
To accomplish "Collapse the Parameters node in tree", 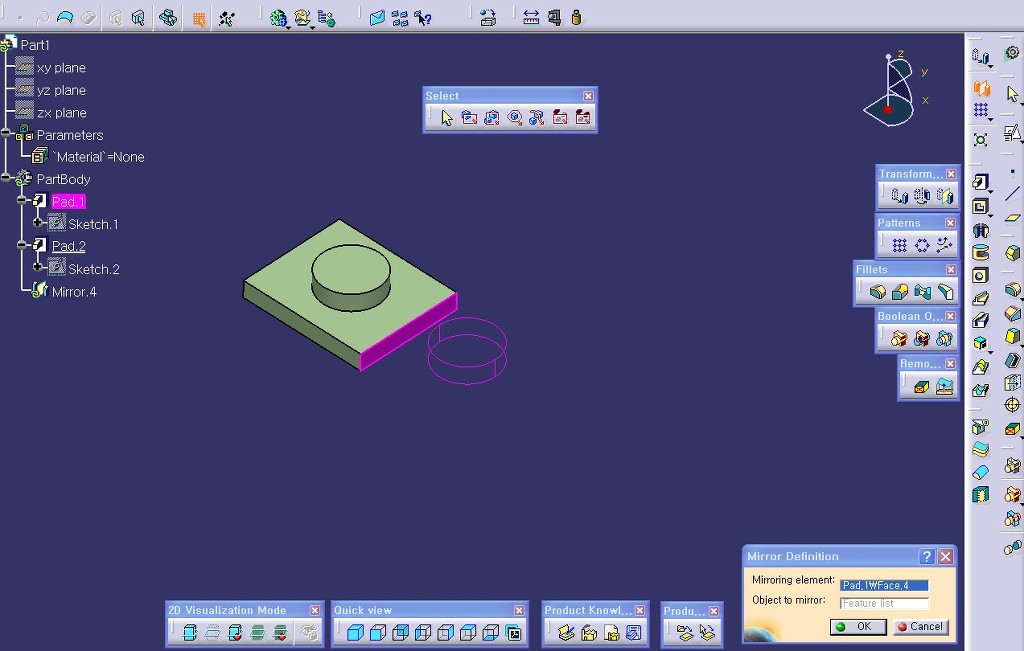I will 6,134.
